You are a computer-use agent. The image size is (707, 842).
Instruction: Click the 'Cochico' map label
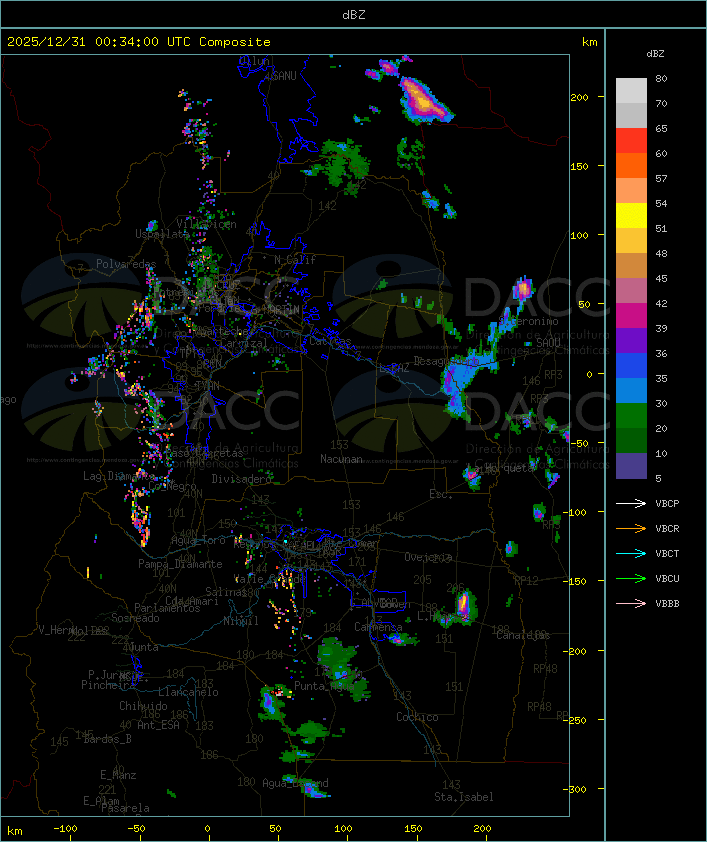pyautogui.click(x=417, y=717)
